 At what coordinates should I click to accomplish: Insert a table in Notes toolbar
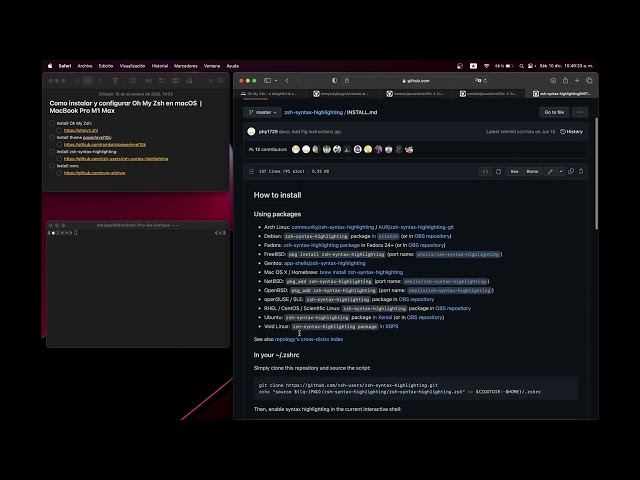coord(176,80)
